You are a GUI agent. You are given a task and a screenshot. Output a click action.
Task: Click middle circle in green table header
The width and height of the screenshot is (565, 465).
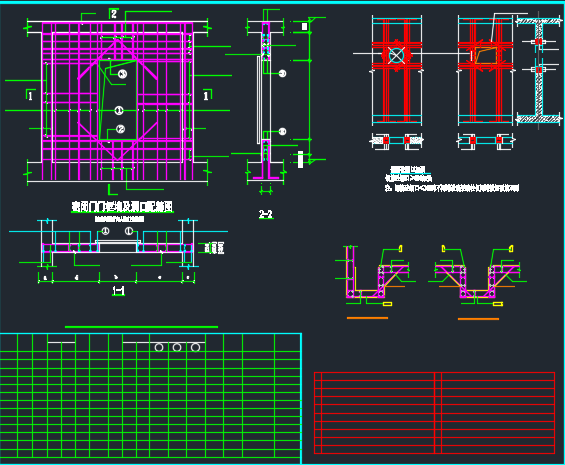(177, 347)
